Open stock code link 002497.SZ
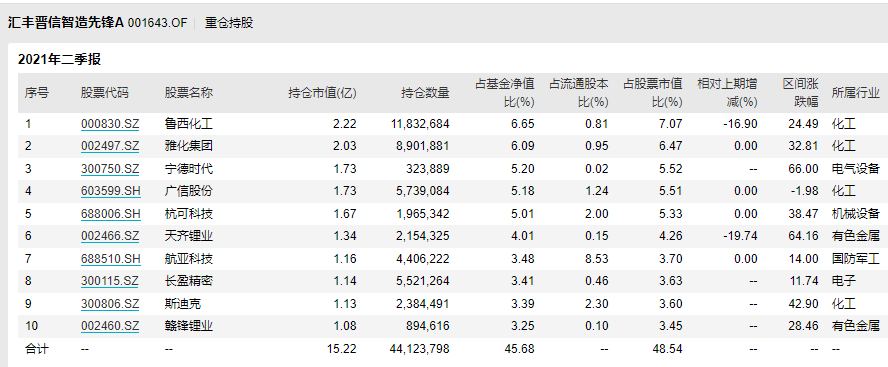 tap(110, 146)
